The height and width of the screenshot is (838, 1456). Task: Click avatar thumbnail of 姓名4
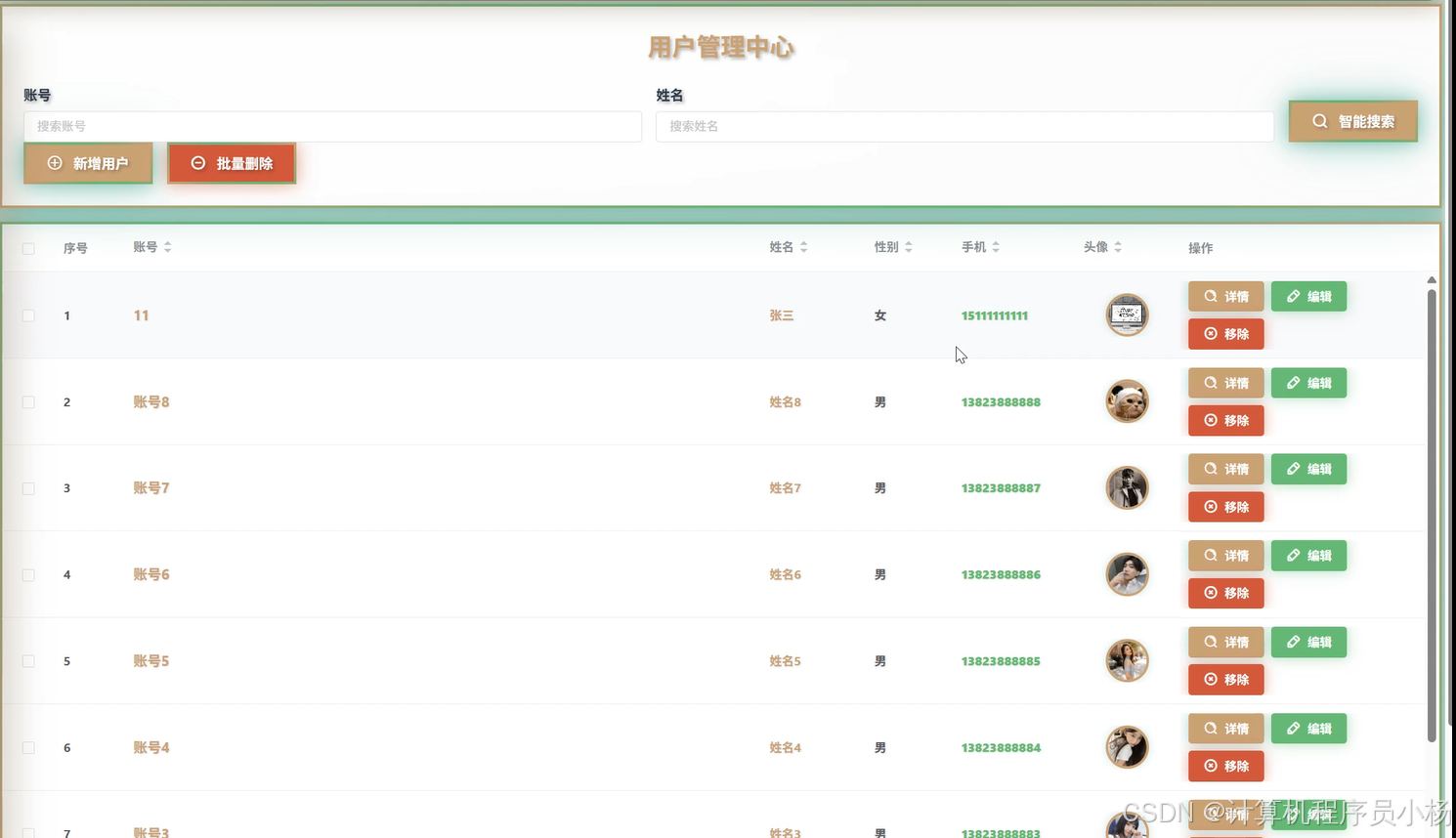click(x=1127, y=747)
